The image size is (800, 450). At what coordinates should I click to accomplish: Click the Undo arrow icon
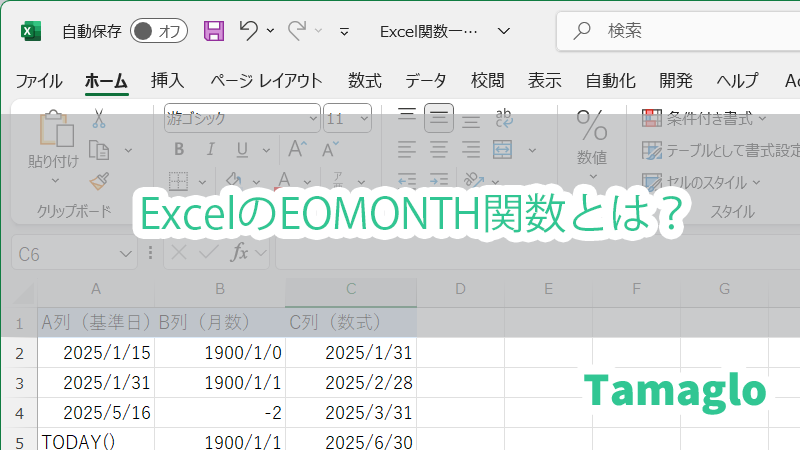pos(250,31)
